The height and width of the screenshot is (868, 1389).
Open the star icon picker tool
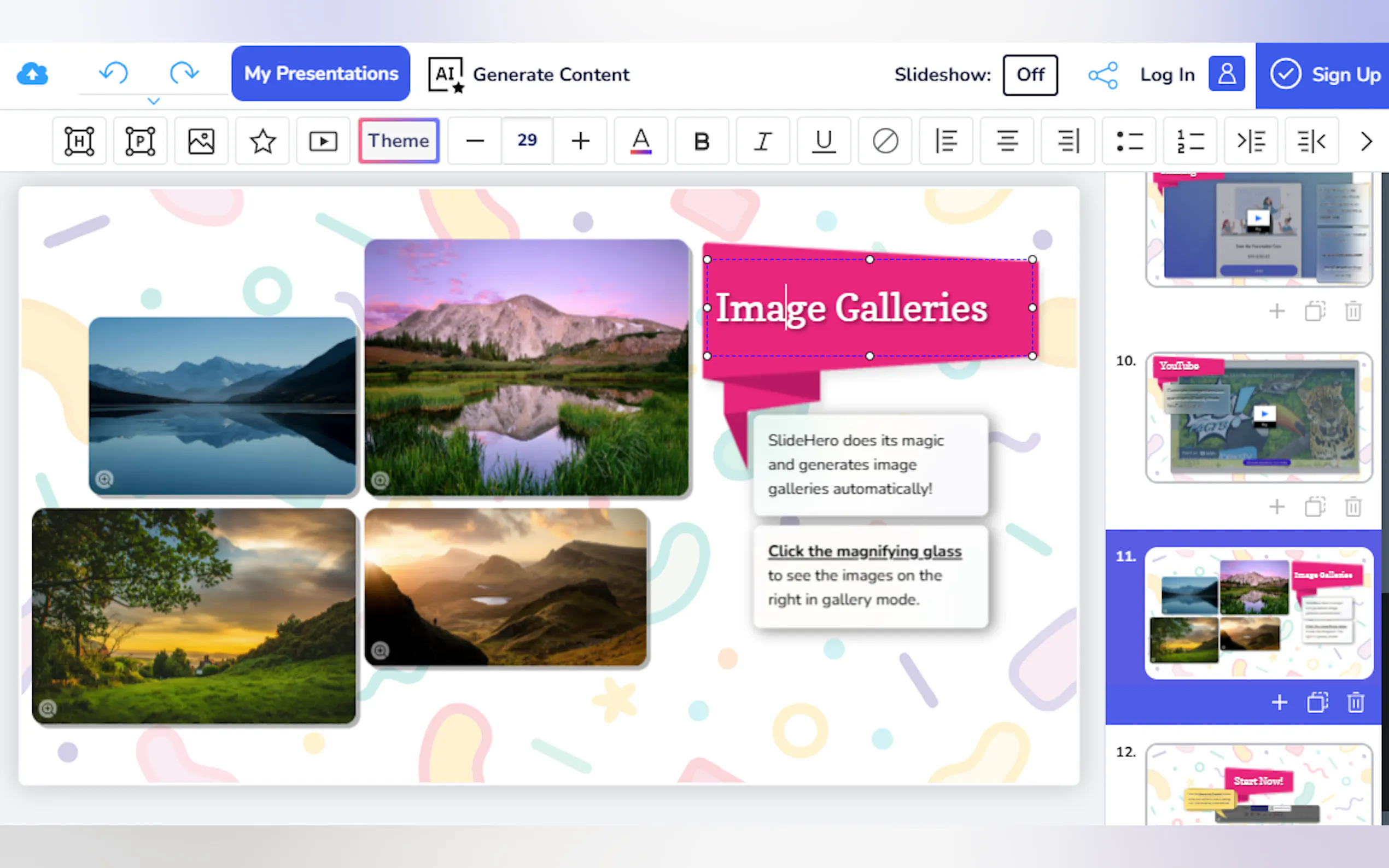(x=262, y=141)
